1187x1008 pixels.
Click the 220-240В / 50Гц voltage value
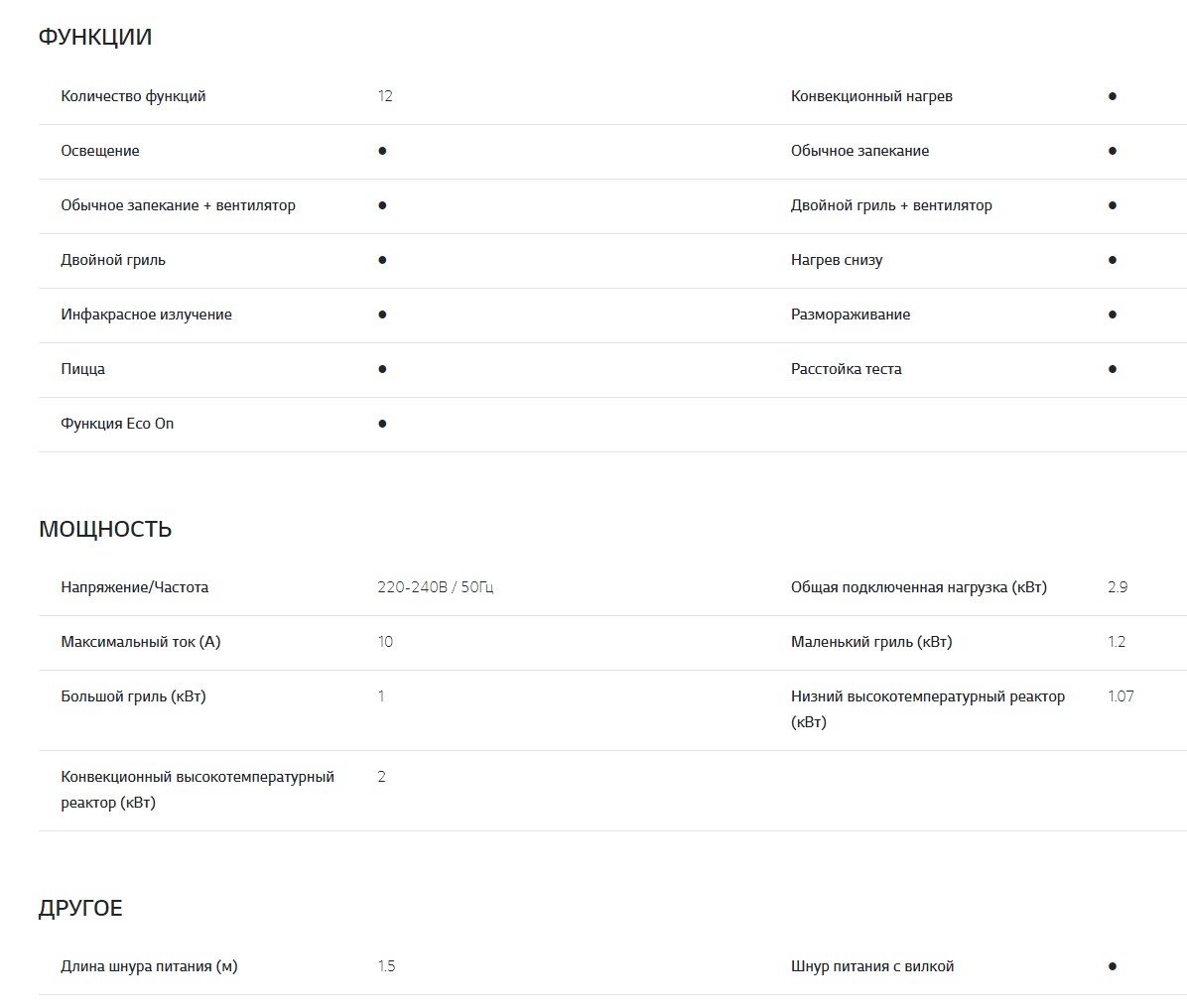(x=435, y=587)
